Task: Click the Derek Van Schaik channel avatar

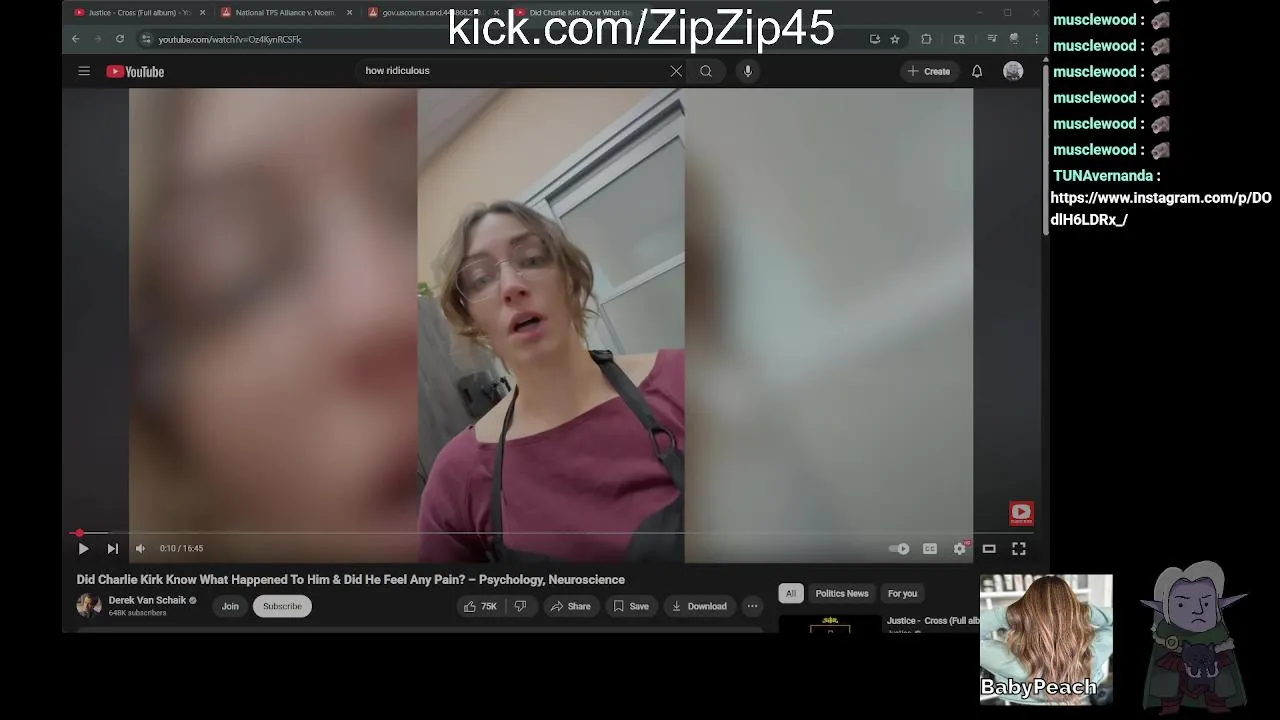Action: pyautogui.click(x=89, y=605)
